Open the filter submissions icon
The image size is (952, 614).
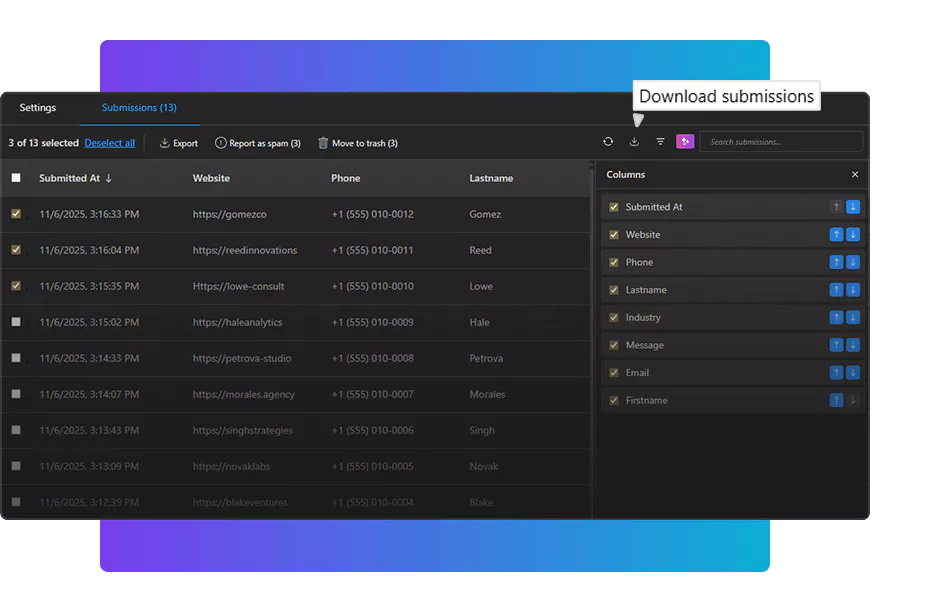click(x=660, y=142)
